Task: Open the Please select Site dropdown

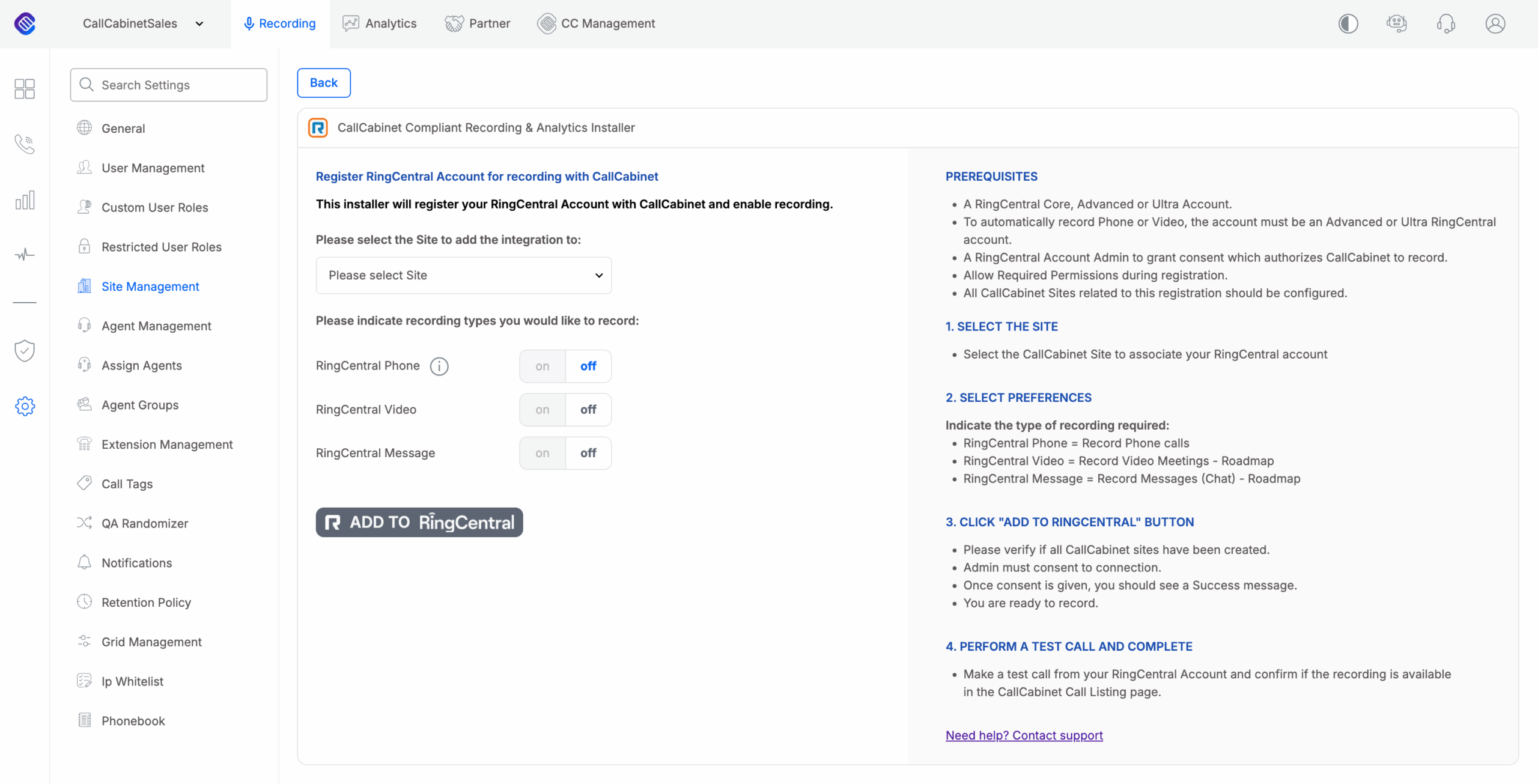Action: 464,275
